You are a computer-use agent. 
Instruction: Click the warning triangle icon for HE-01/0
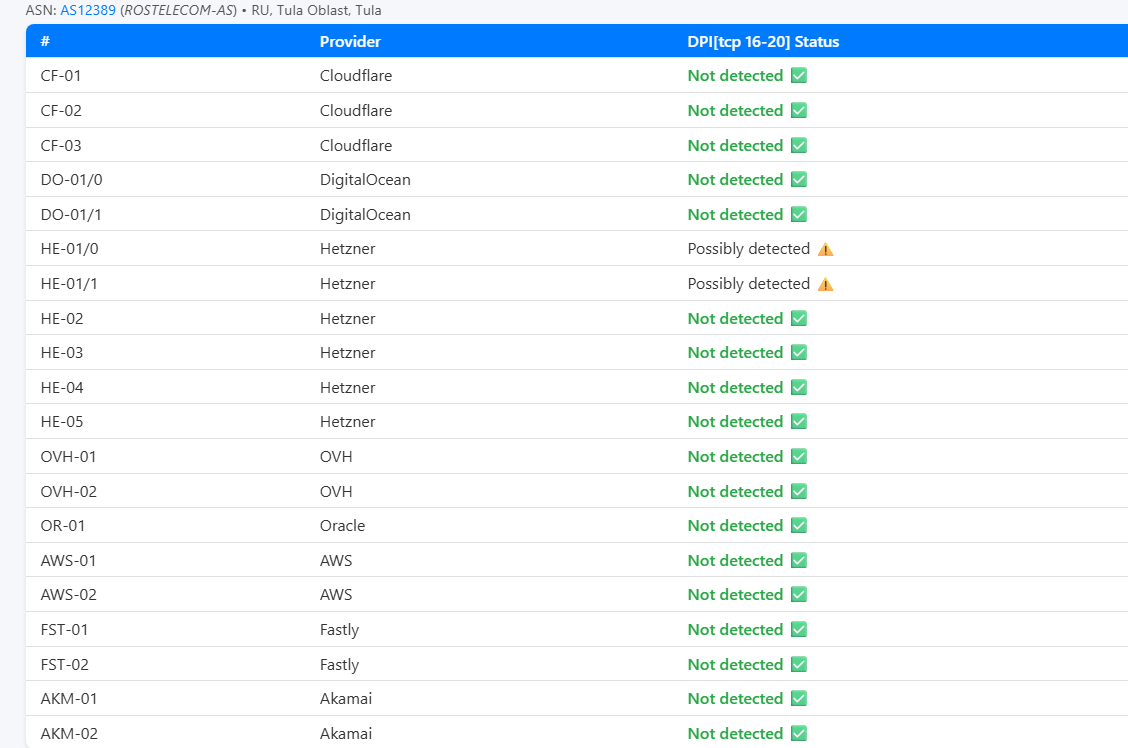[825, 249]
